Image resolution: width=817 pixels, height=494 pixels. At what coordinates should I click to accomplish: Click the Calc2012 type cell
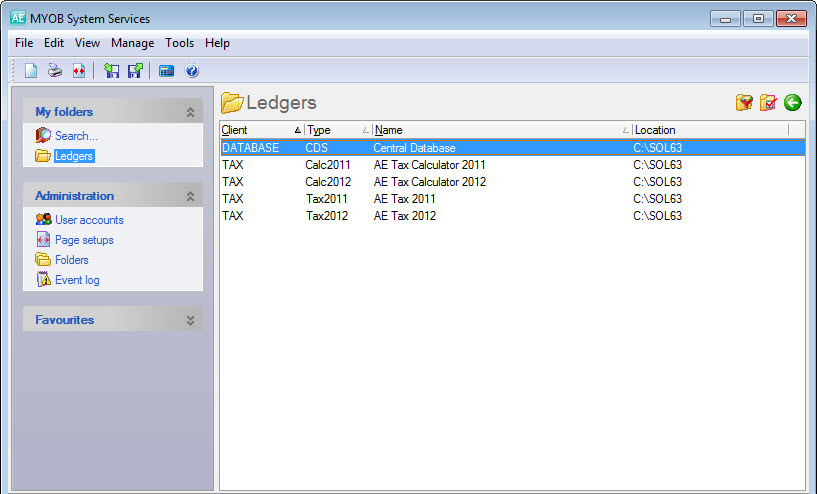pyautogui.click(x=328, y=182)
